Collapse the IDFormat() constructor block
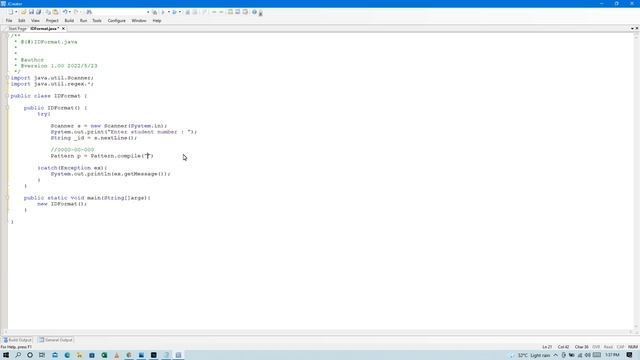 (x=7, y=108)
